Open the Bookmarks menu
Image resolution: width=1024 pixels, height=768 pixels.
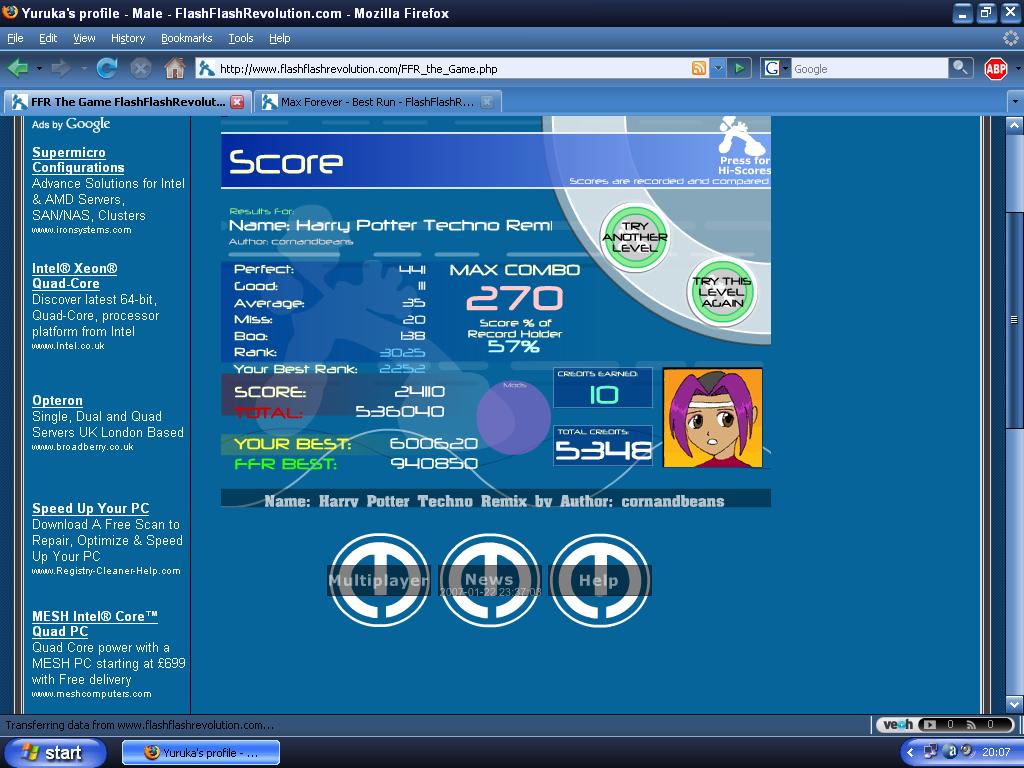click(x=186, y=38)
